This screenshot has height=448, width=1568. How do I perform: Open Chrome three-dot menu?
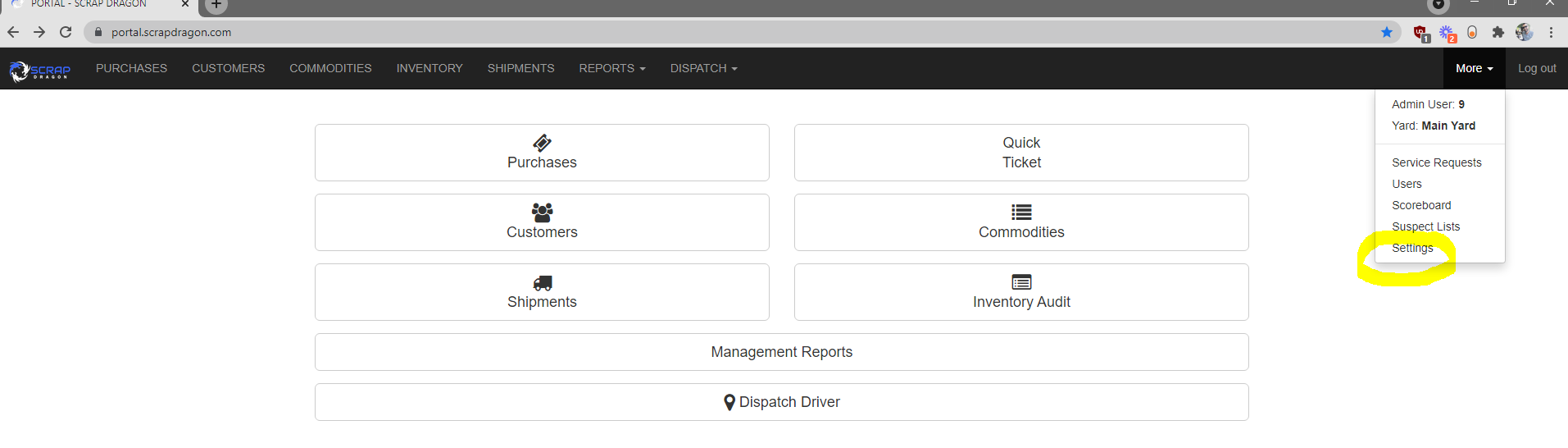point(1552,32)
